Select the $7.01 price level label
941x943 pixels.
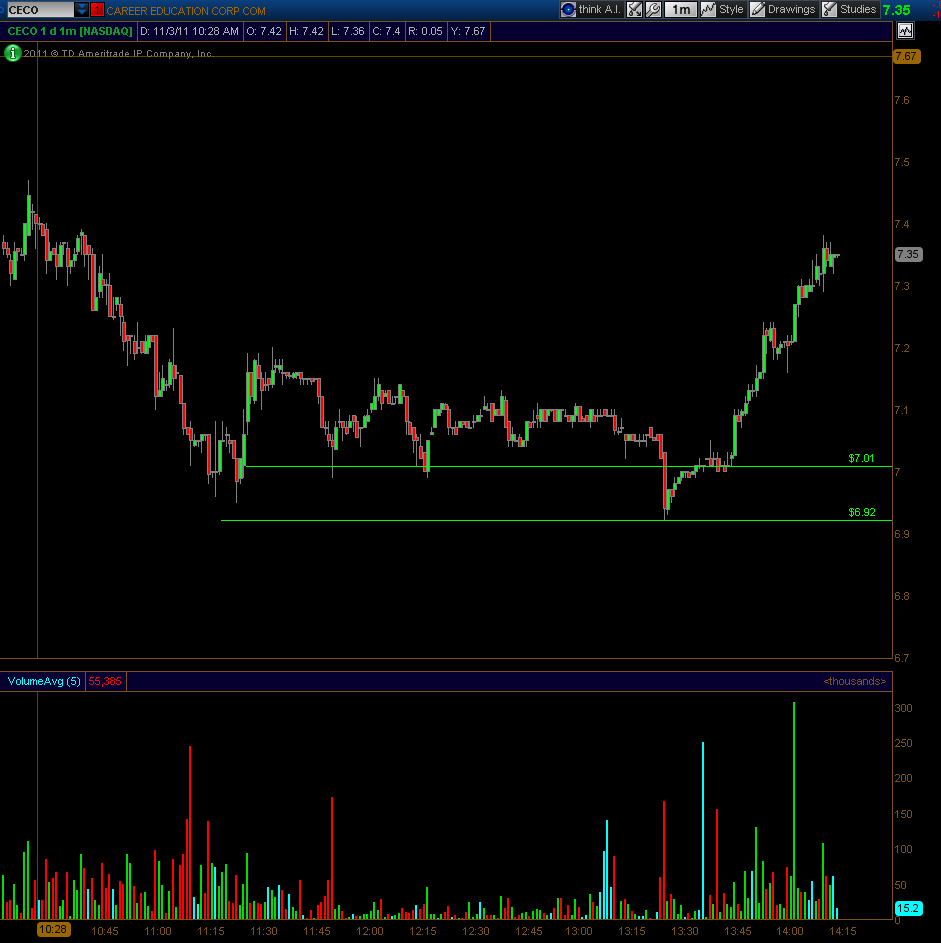(861, 458)
